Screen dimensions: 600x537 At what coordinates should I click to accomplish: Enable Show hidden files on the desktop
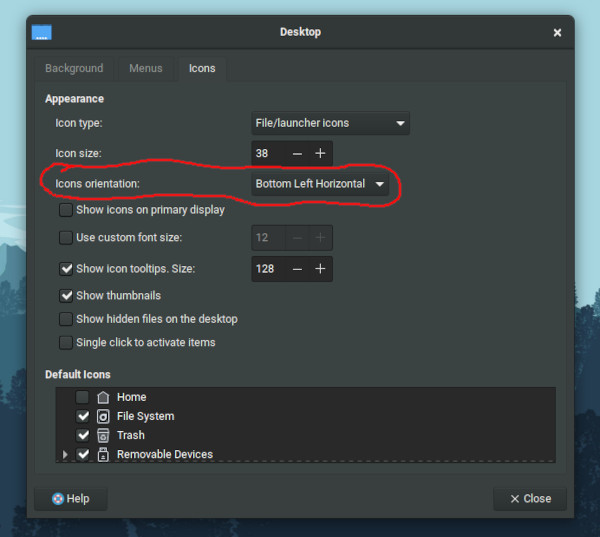point(66,319)
